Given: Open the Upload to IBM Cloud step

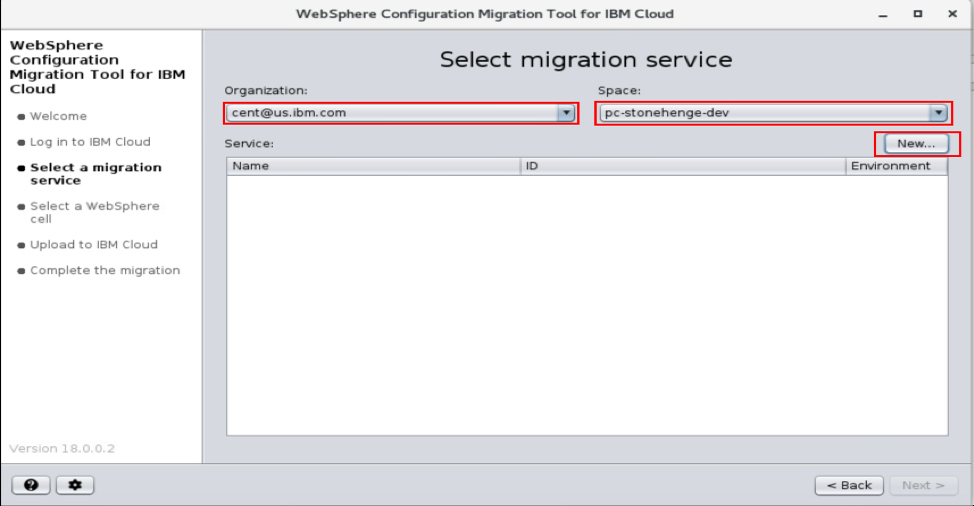Looking at the screenshot, I should pos(94,244).
